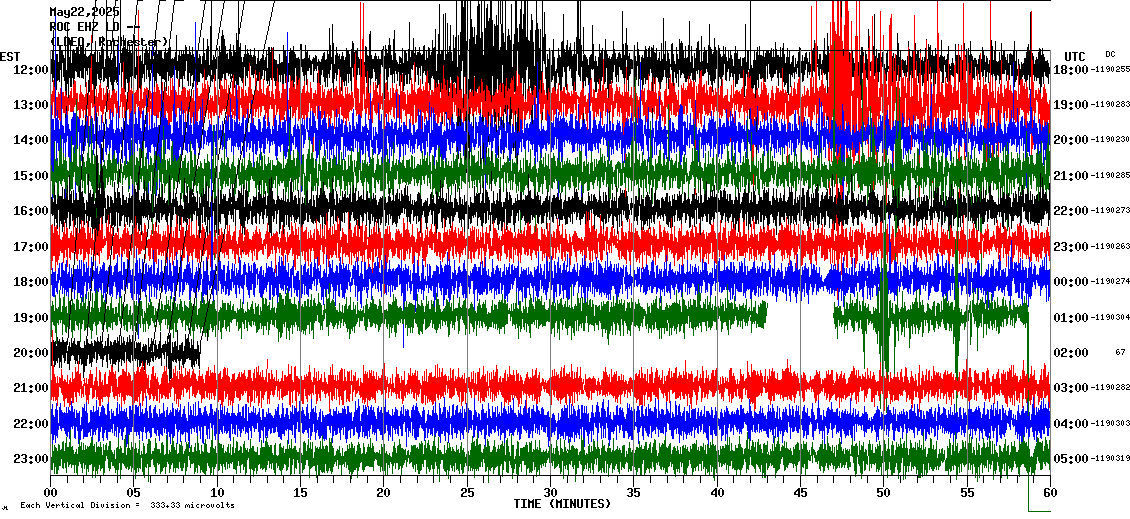Screen dimensions: 1130x519
Task: Select the 19:00 EST row label
Action: (x=31, y=317)
